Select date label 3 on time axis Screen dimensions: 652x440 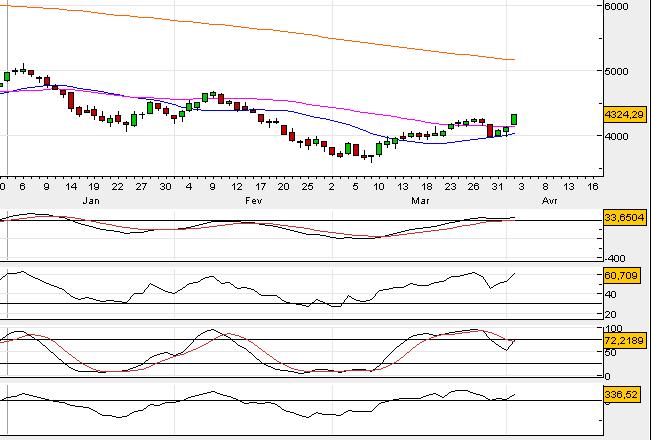[521, 187]
